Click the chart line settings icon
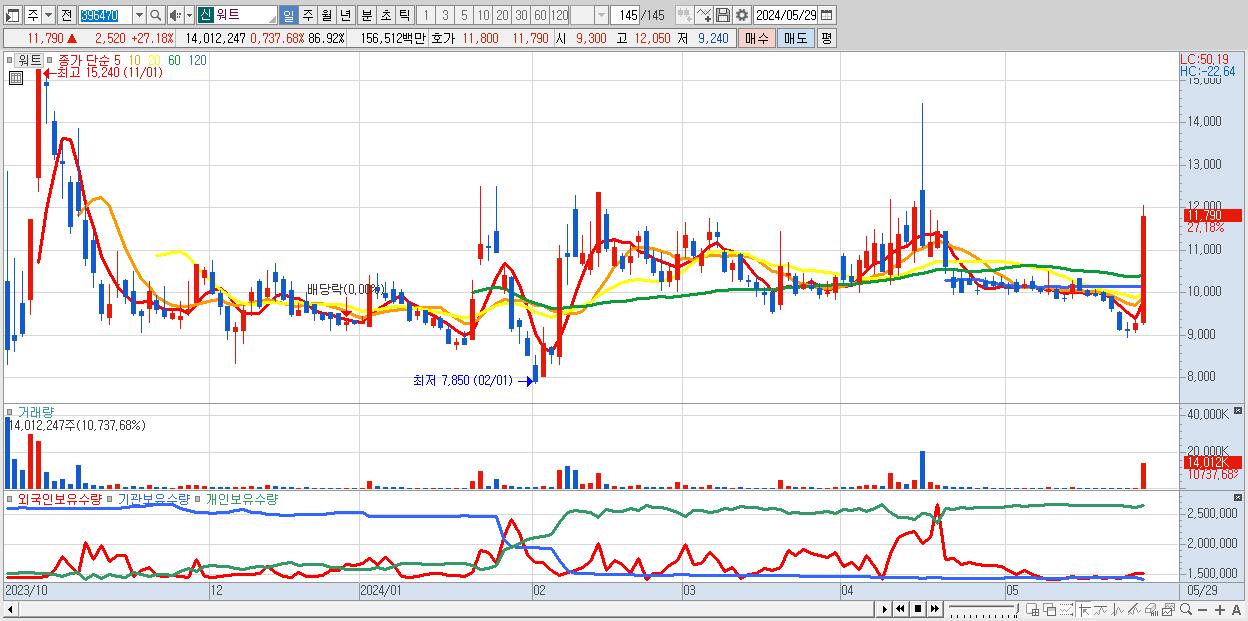This screenshot has width=1248, height=621. [704, 16]
